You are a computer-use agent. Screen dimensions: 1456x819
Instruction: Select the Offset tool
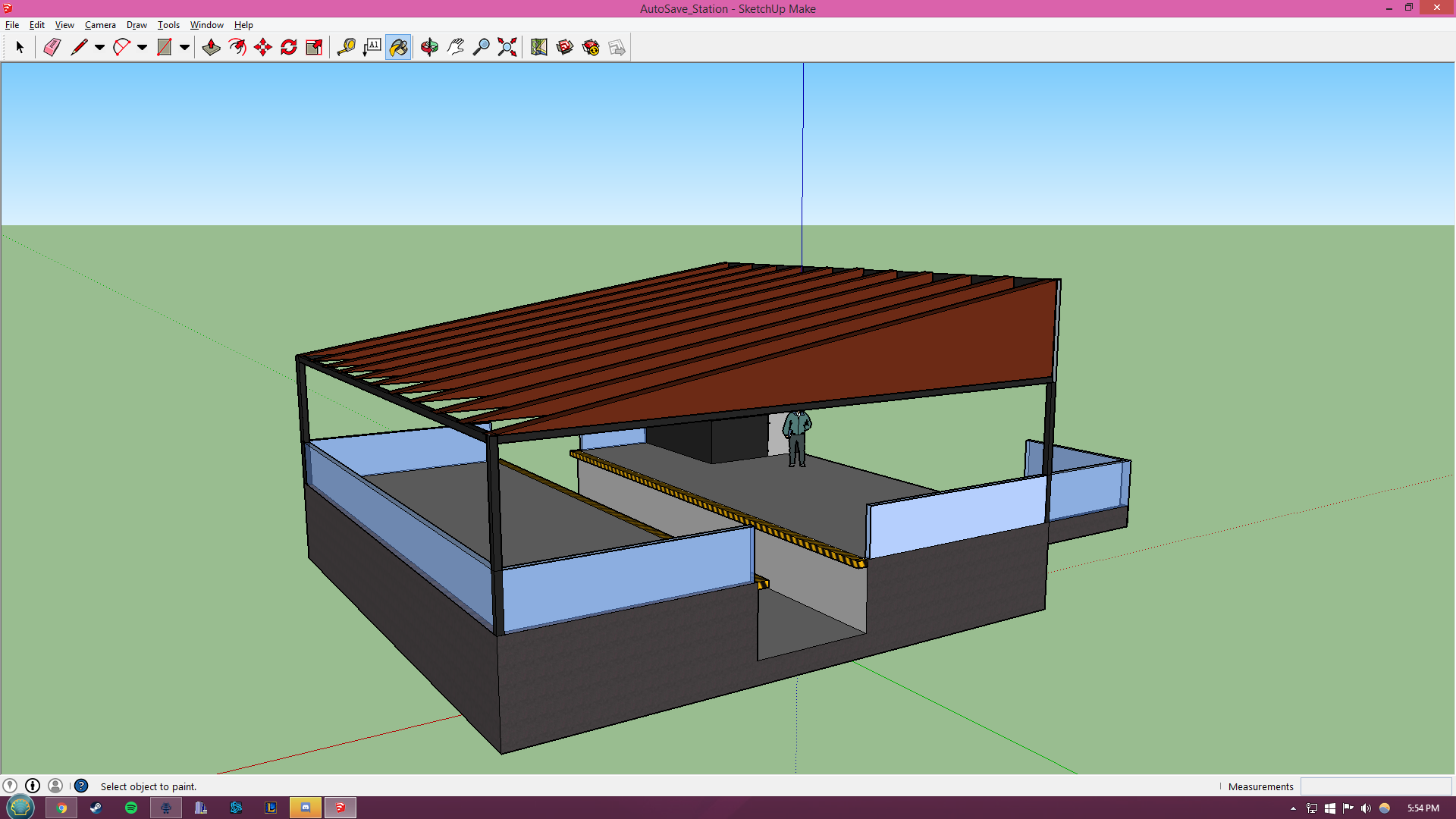[237, 47]
